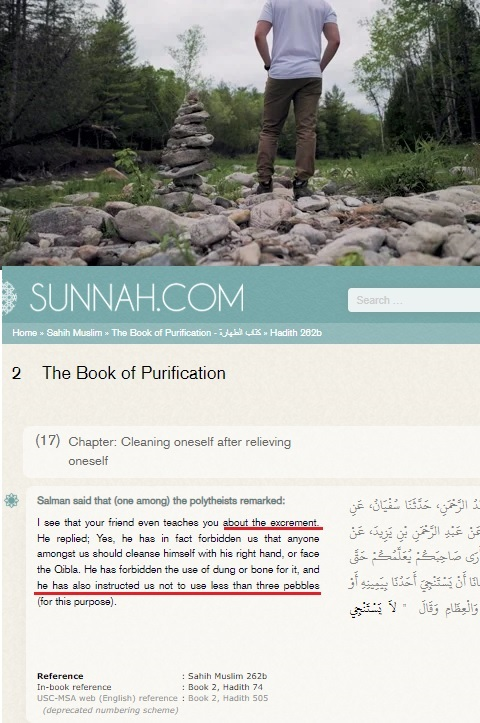The height and width of the screenshot is (723, 480).
Task: Click In-book reference Book 2, Hadith 74
Action: [x=225, y=687]
